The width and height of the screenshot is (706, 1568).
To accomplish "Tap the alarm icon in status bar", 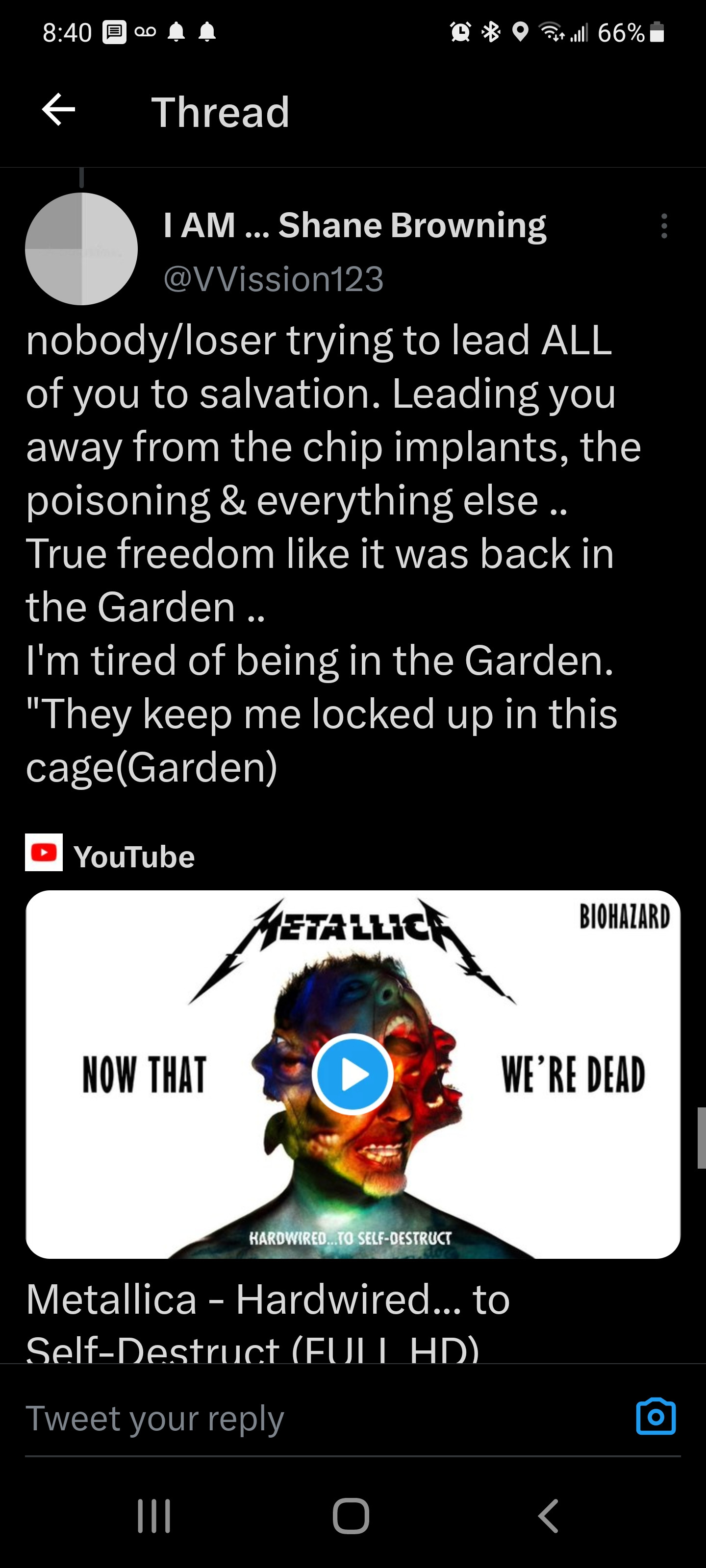I will [460, 32].
